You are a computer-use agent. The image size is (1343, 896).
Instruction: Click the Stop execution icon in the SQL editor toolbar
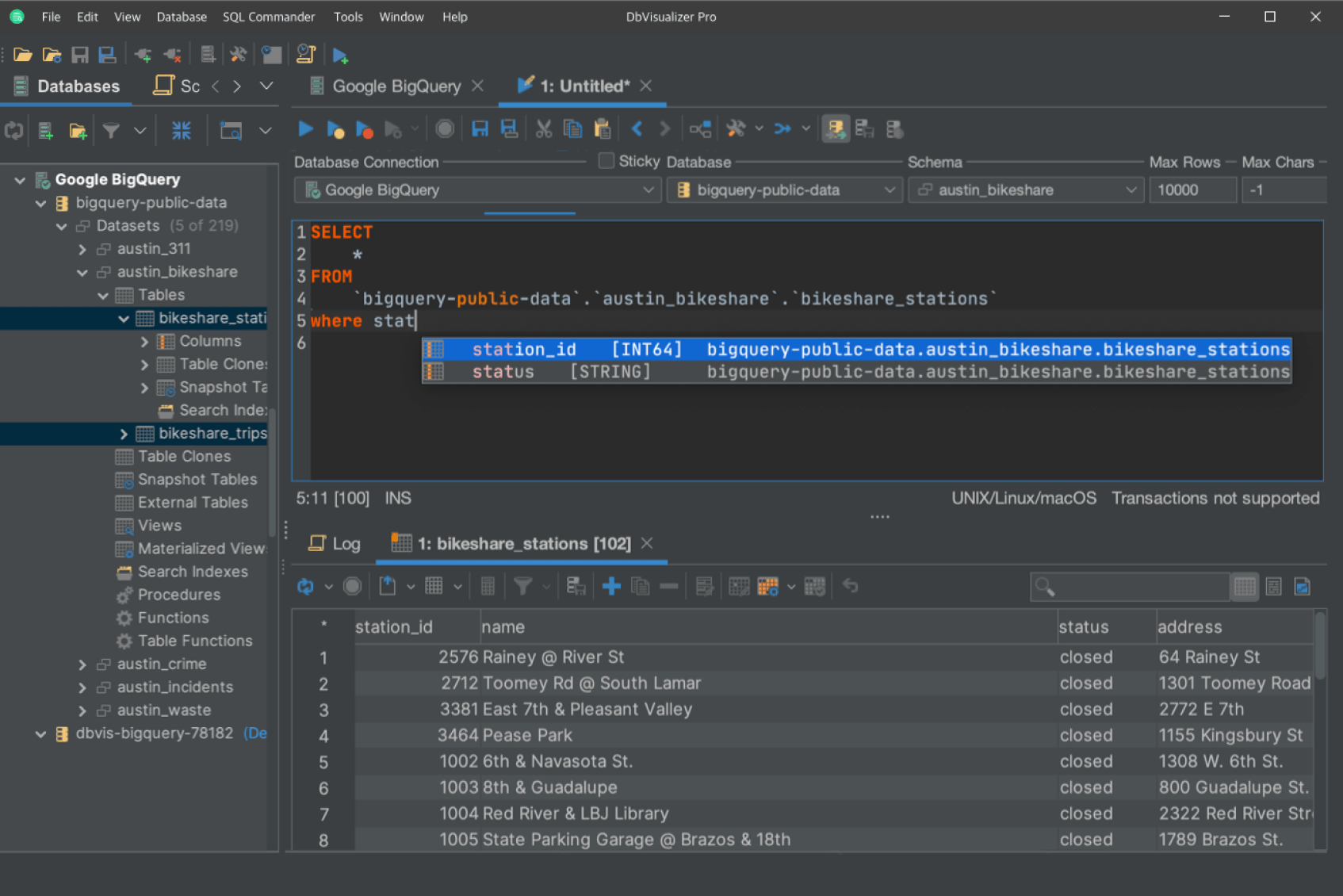point(445,128)
